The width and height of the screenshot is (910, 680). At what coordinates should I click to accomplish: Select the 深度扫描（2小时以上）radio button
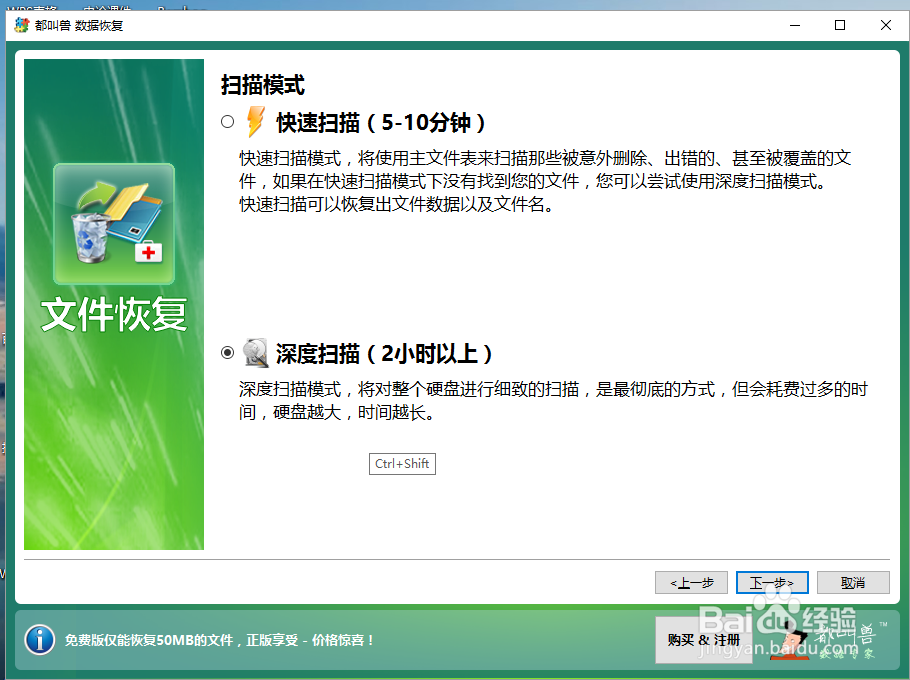click(228, 352)
